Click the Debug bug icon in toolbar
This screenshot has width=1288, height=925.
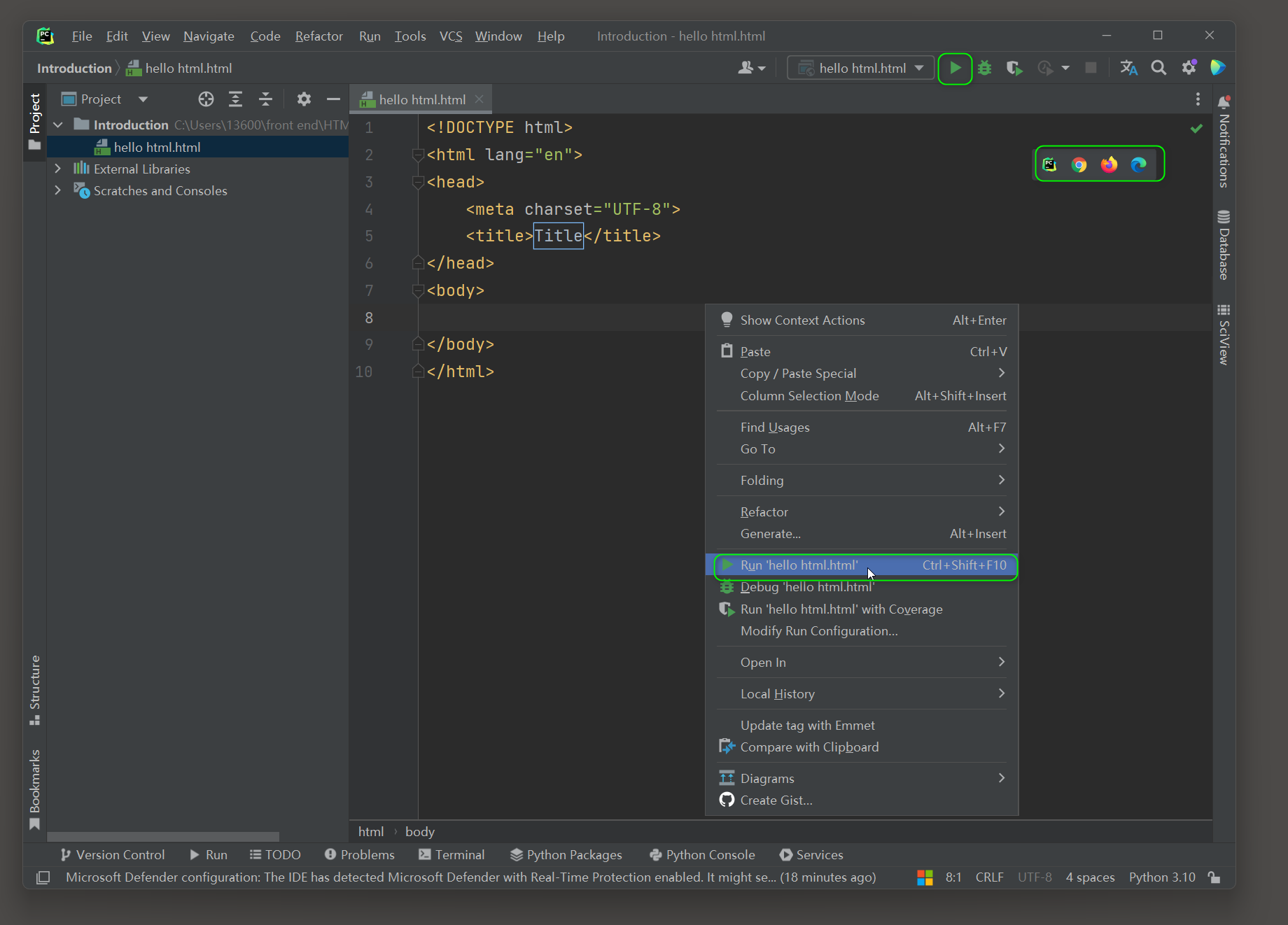(x=985, y=68)
